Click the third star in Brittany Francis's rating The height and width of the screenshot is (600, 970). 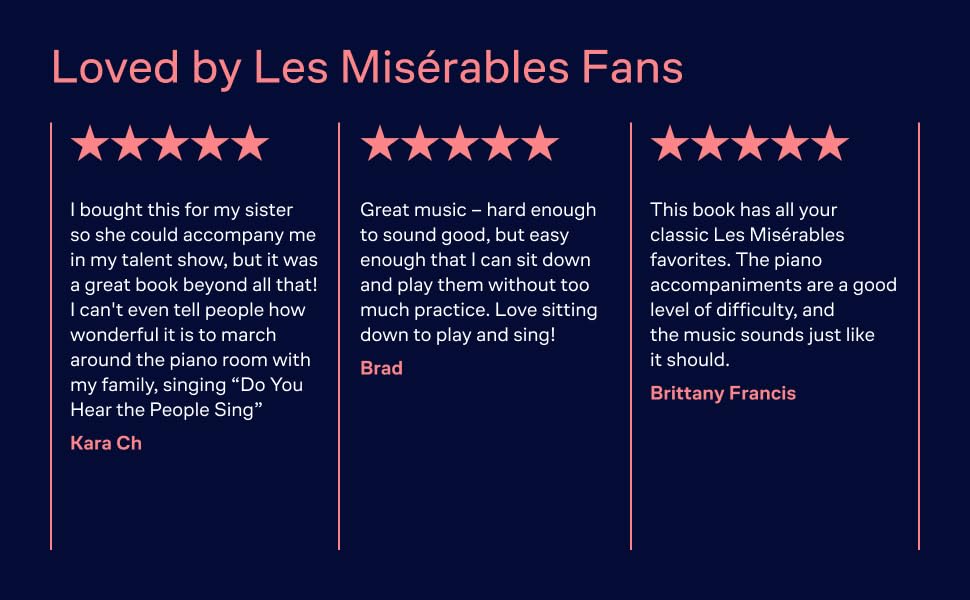(750, 144)
